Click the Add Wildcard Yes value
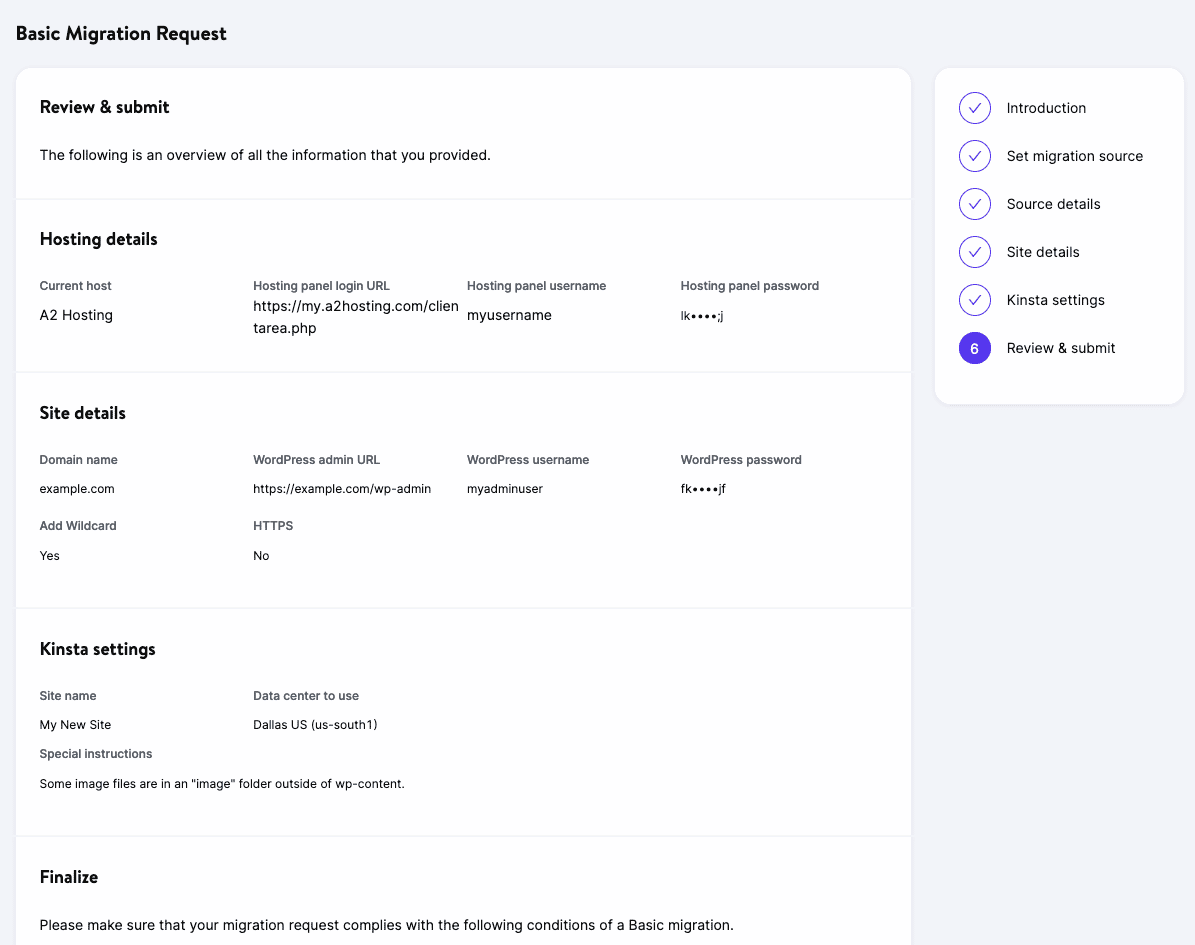The height and width of the screenshot is (945, 1195). [x=49, y=555]
